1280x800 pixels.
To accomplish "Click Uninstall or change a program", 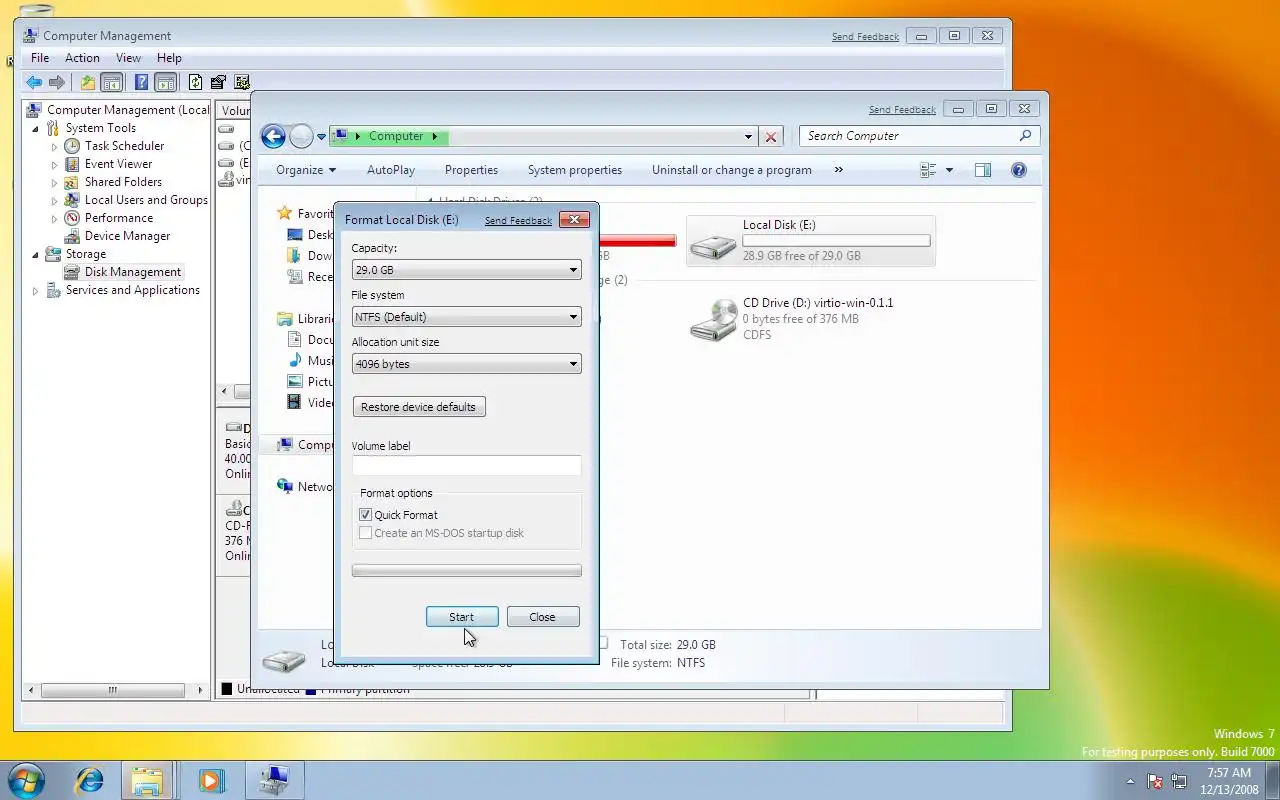I will pos(732,170).
